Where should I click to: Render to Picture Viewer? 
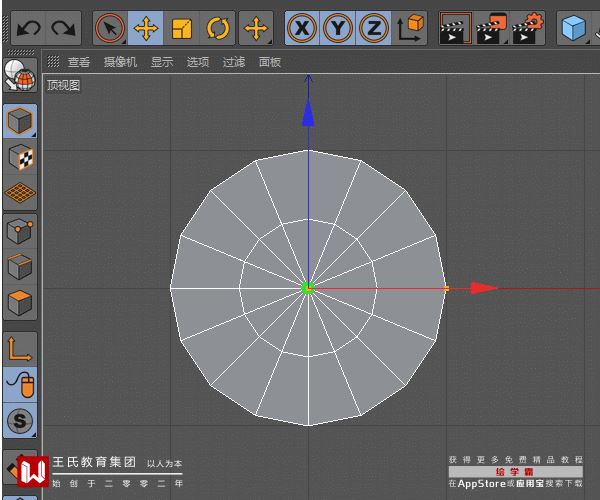click(491, 28)
